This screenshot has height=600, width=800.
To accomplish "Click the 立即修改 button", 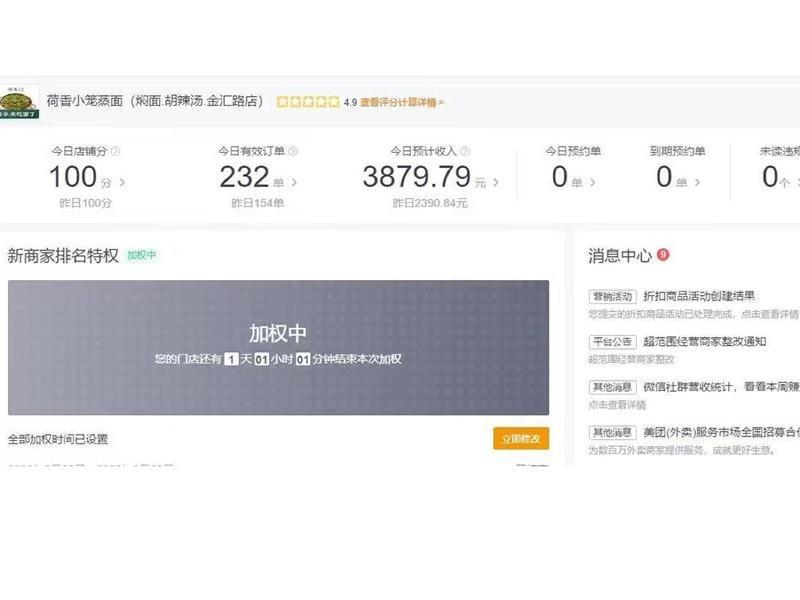I will click(521, 439).
